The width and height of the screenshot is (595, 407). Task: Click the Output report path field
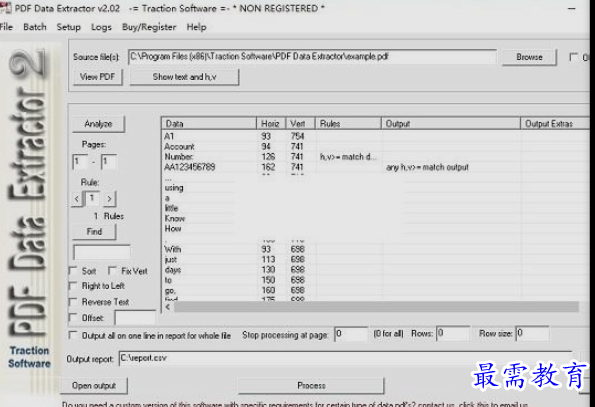click(345, 358)
